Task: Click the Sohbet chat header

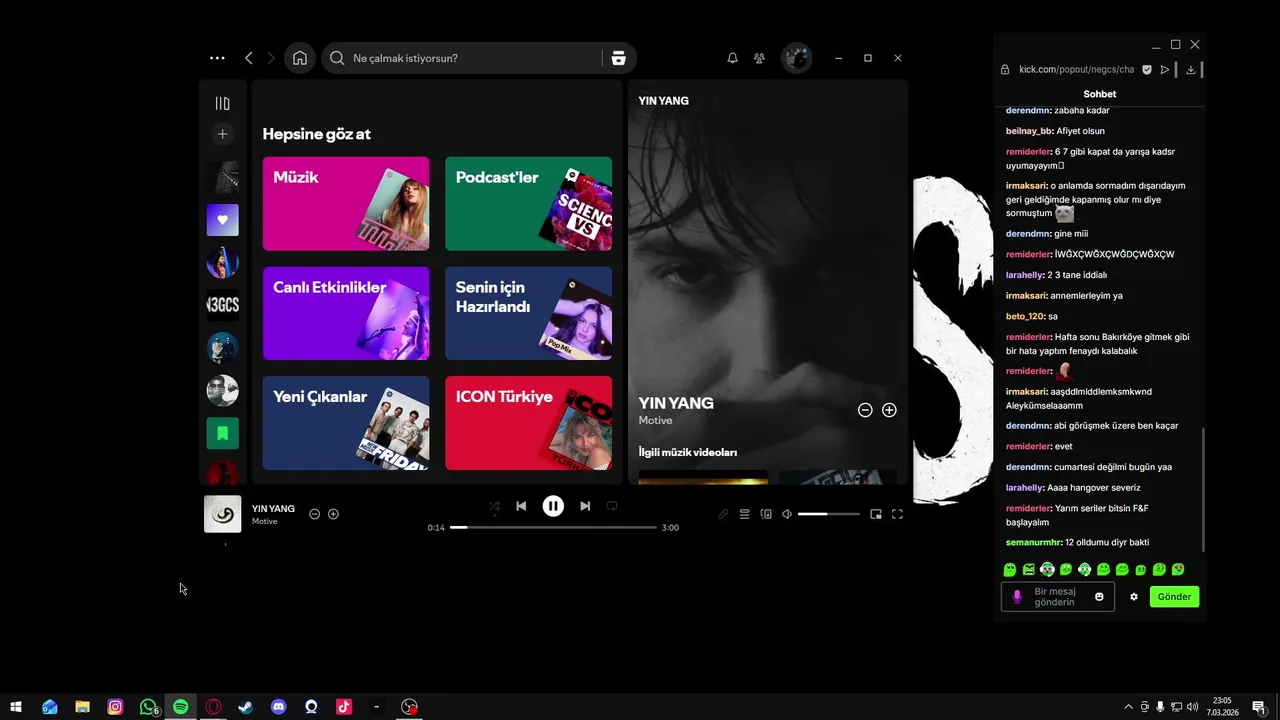Action: coord(1100,94)
